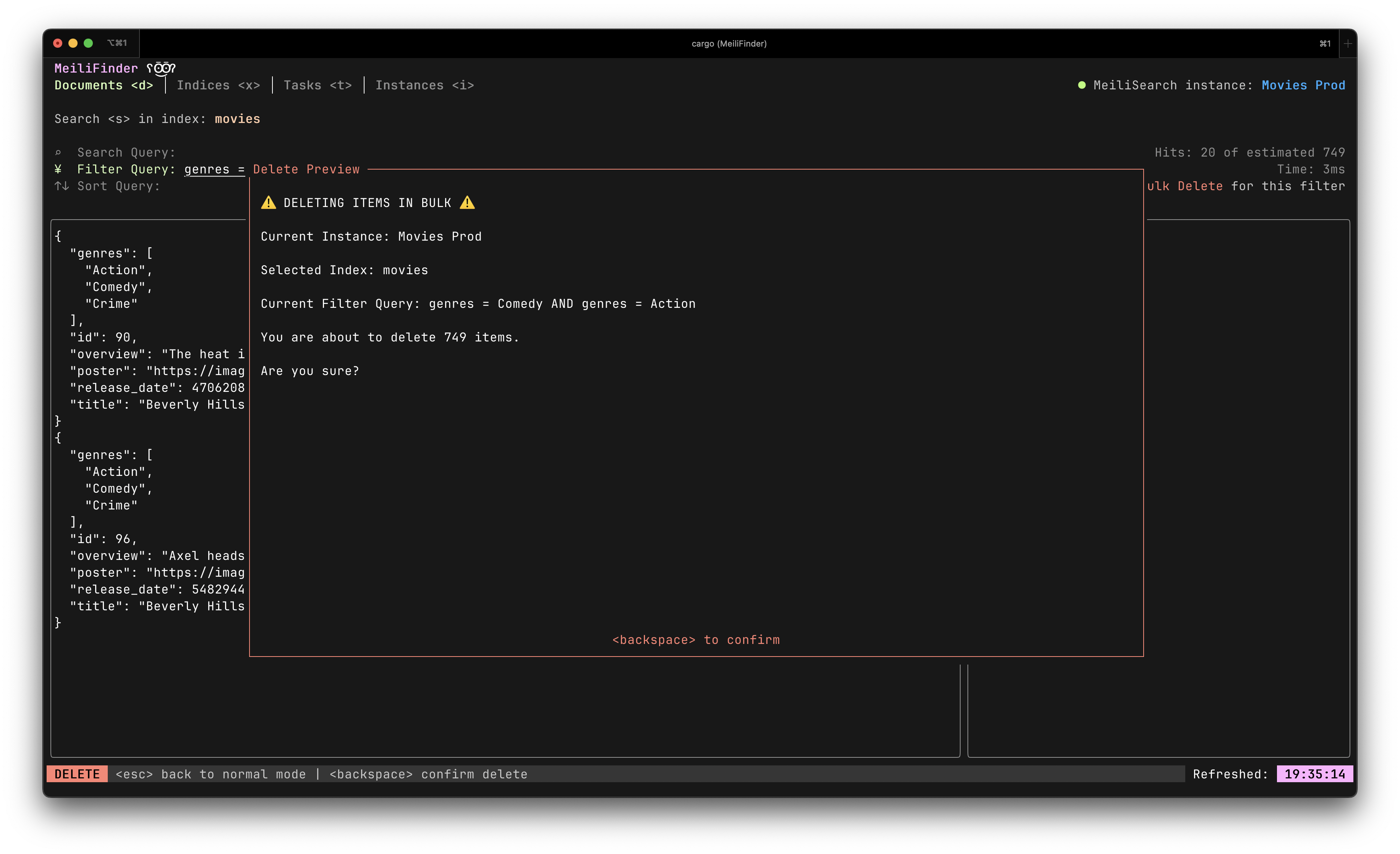Click the MeiliFinder owl logo

tap(161, 69)
